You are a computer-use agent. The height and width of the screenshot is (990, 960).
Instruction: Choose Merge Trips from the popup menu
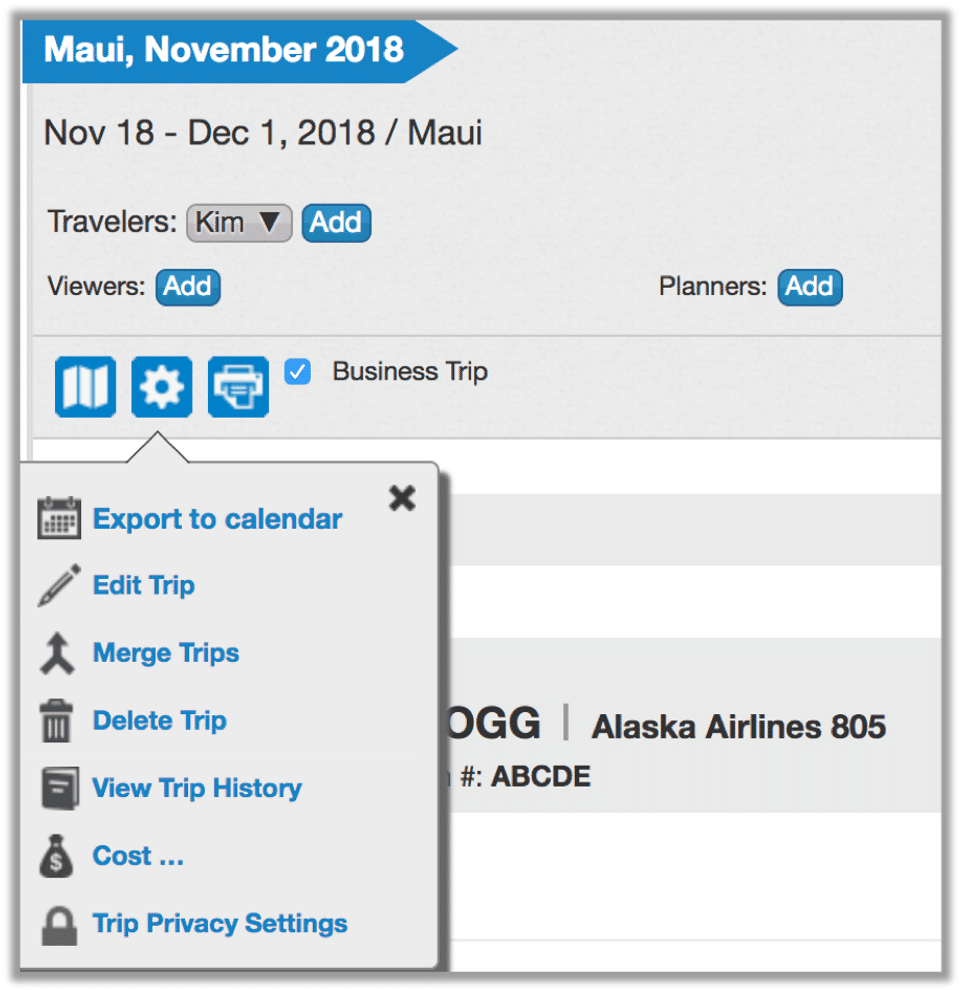166,653
